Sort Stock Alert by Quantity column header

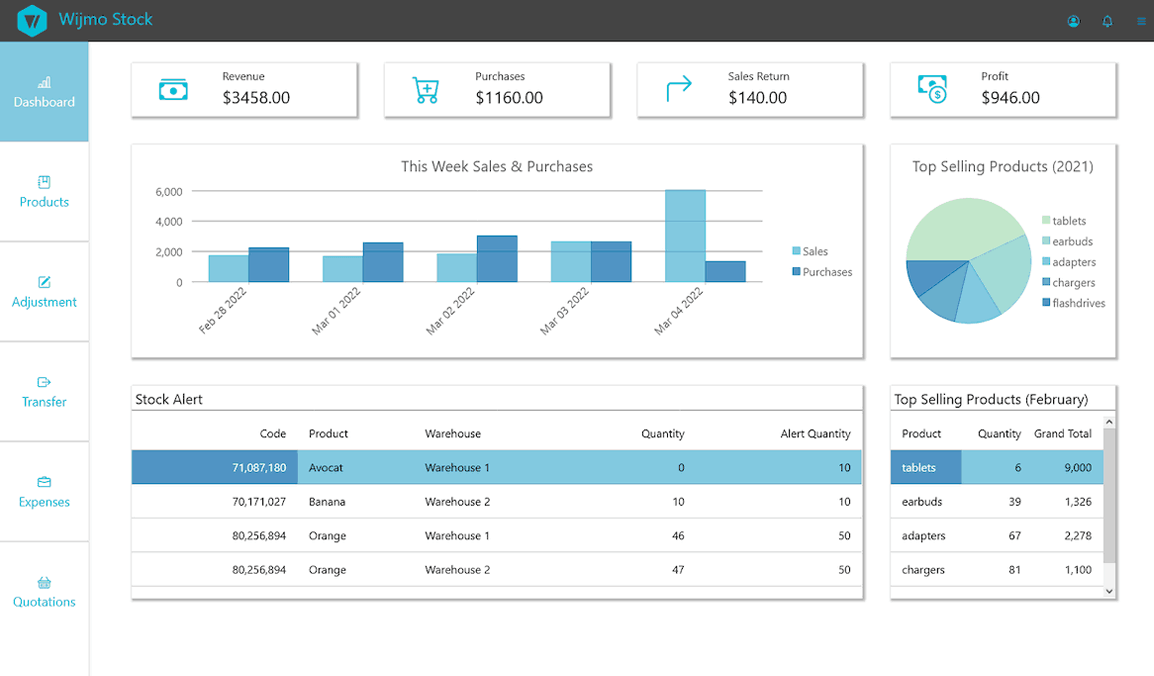tap(662, 434)
